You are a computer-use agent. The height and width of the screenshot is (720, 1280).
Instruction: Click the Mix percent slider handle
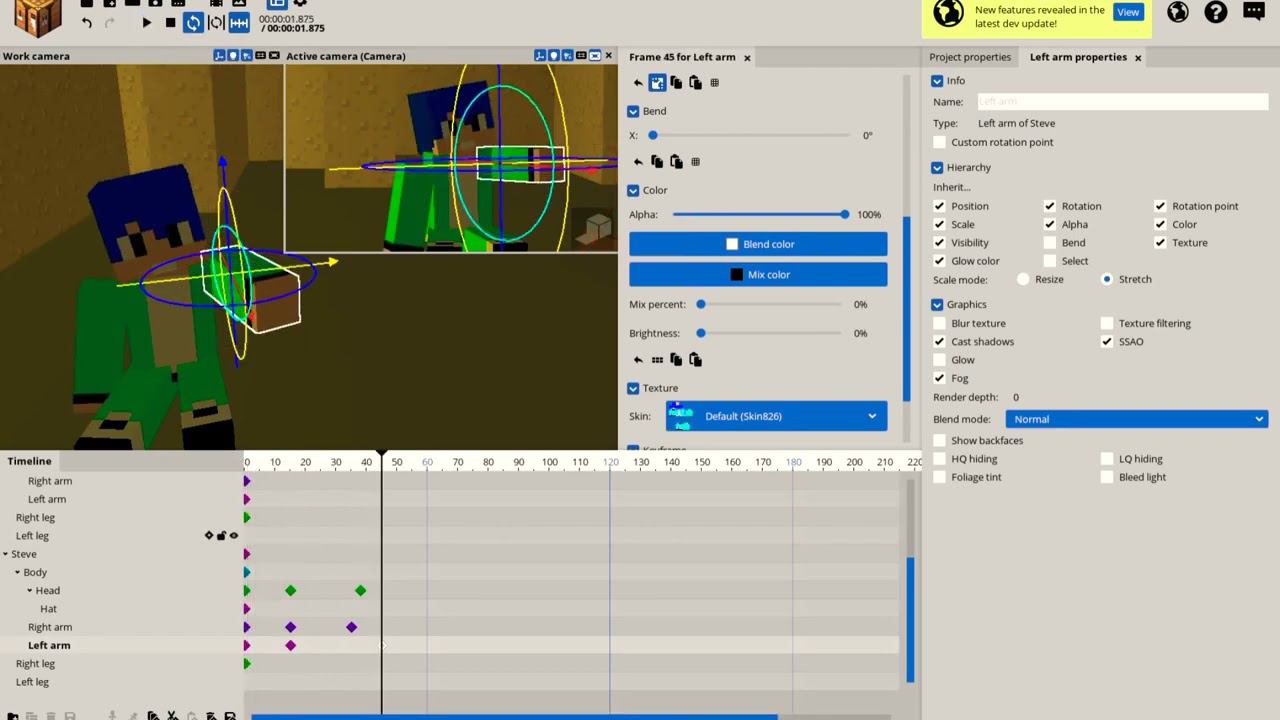[701, 304]
